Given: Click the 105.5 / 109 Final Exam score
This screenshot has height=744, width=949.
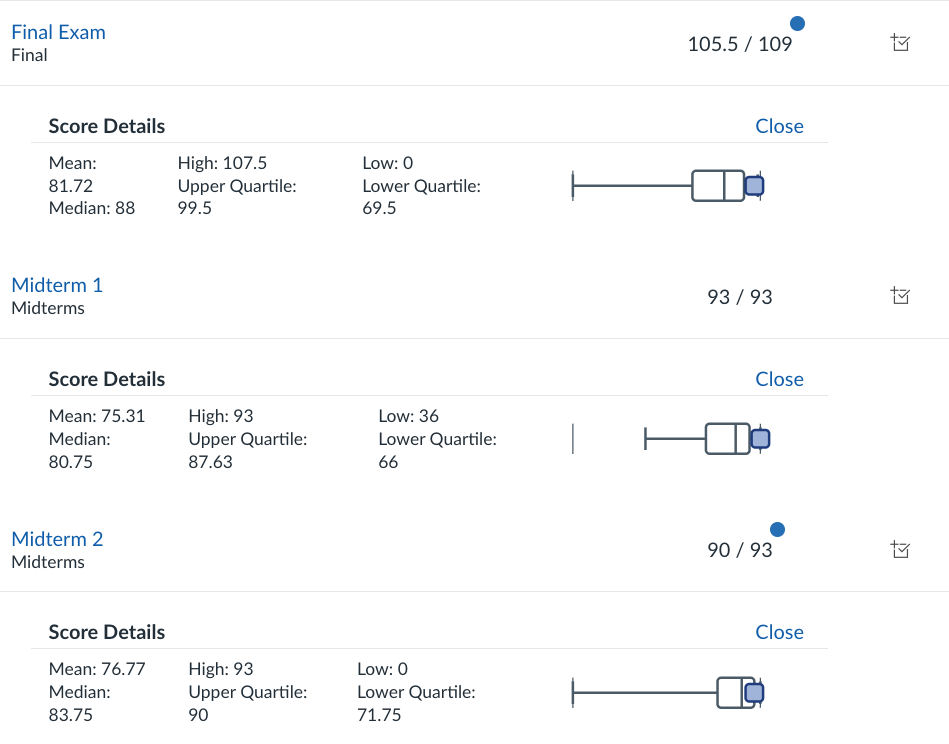Looking at the screenshot, I should [739, 44].
